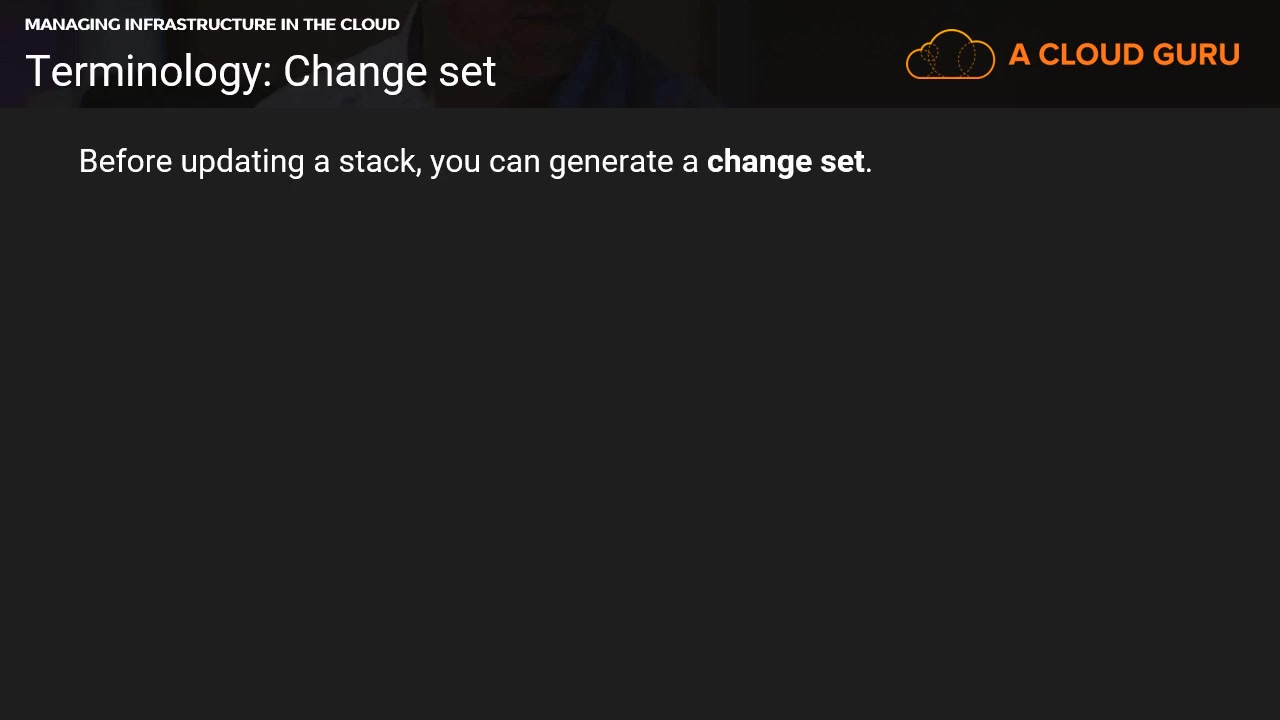Click the slide title Terminology: Change set
The height and width of the screenshot is (720, 1280).
[x=260, y=72]
